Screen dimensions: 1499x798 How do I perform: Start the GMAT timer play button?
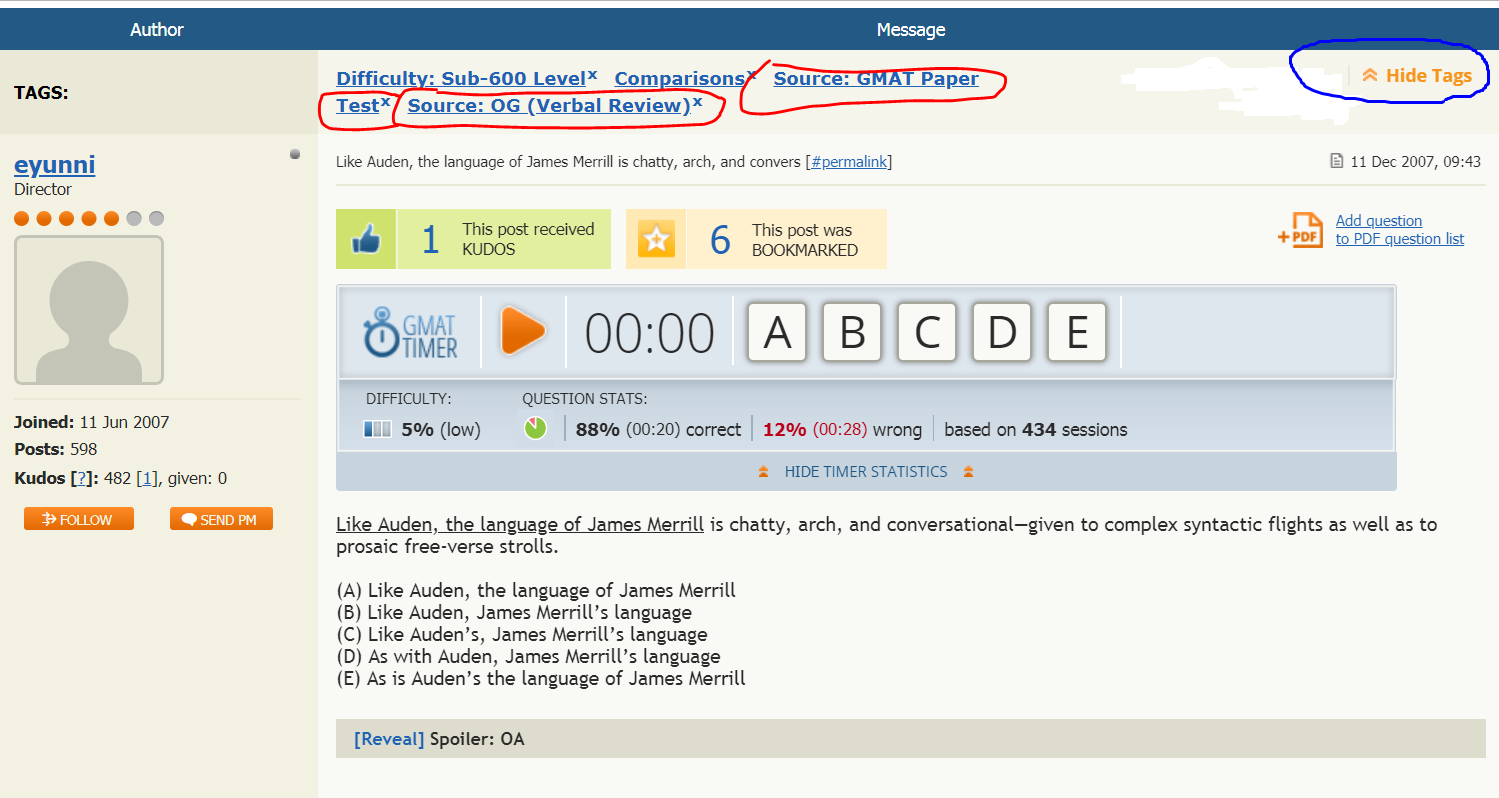[x=523, y=331]
